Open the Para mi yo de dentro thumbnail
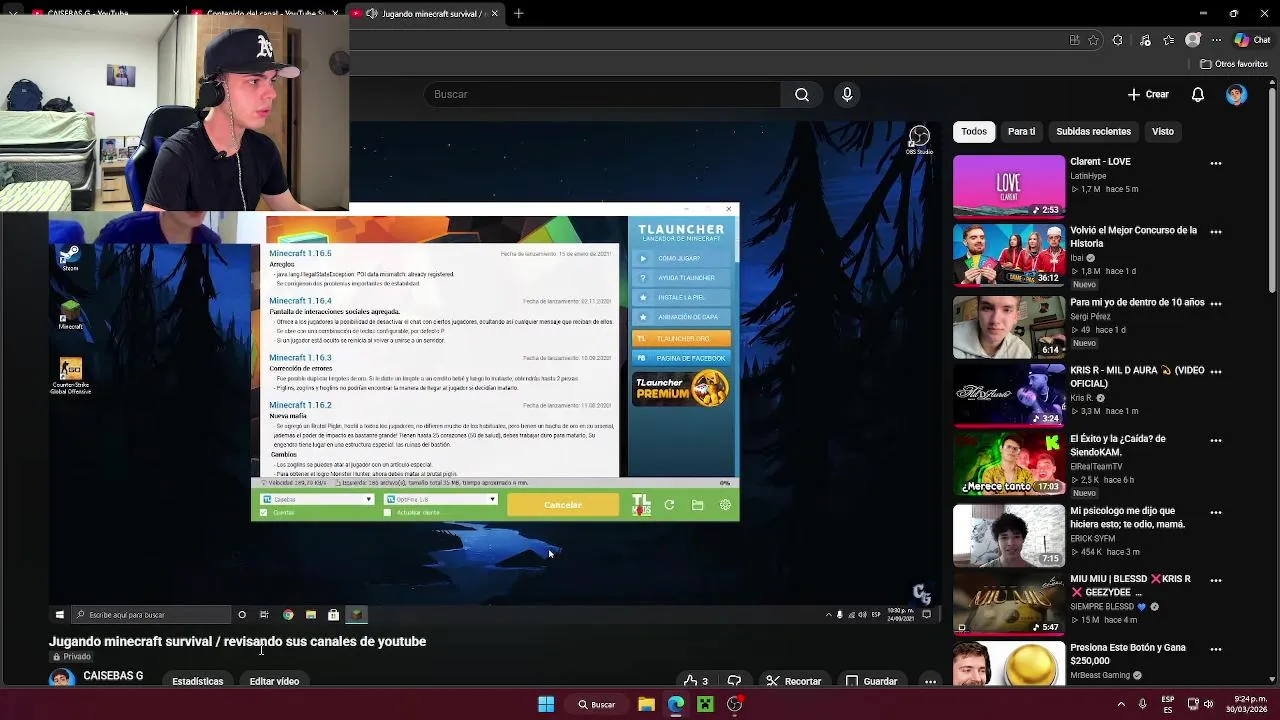The image size is (1280, 720). (x=1009, y=327)
